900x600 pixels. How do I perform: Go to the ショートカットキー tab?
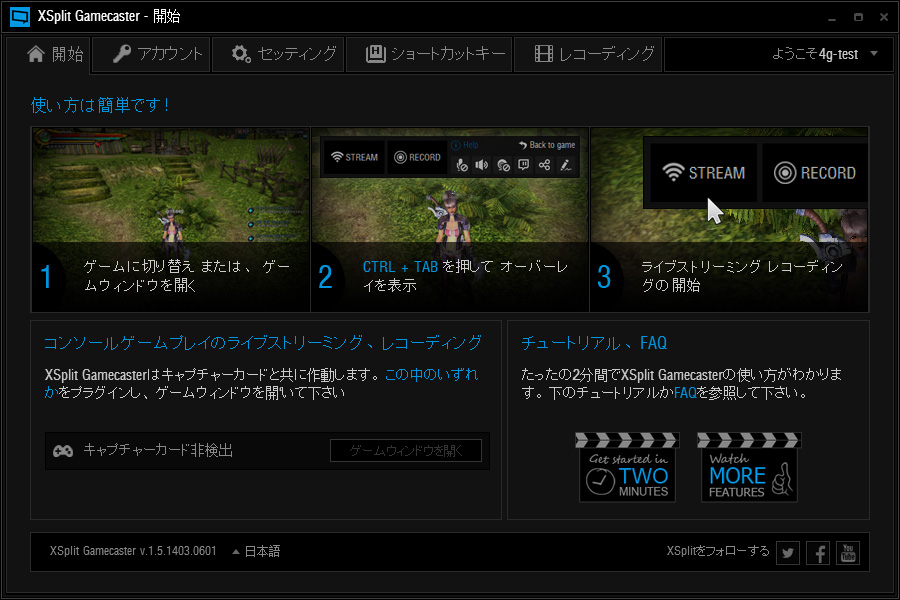tap(429, 55)
